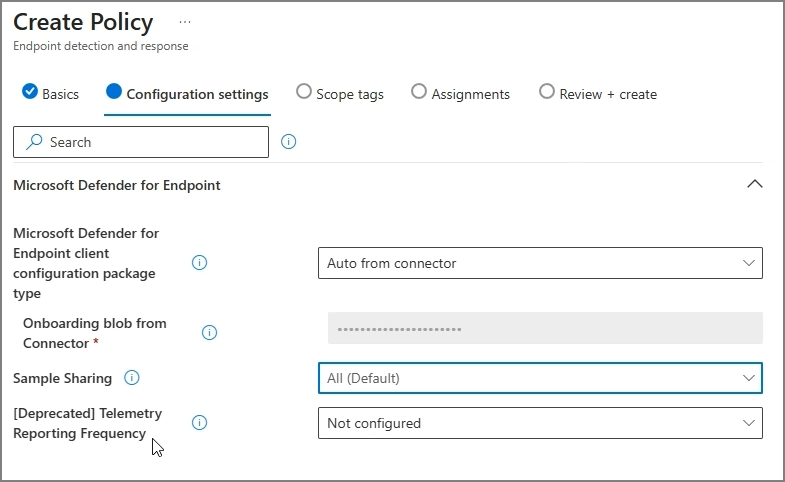Select the Configuration settings step
The width and height of the screenshot is (785, 482).
[x=187, y=94]
